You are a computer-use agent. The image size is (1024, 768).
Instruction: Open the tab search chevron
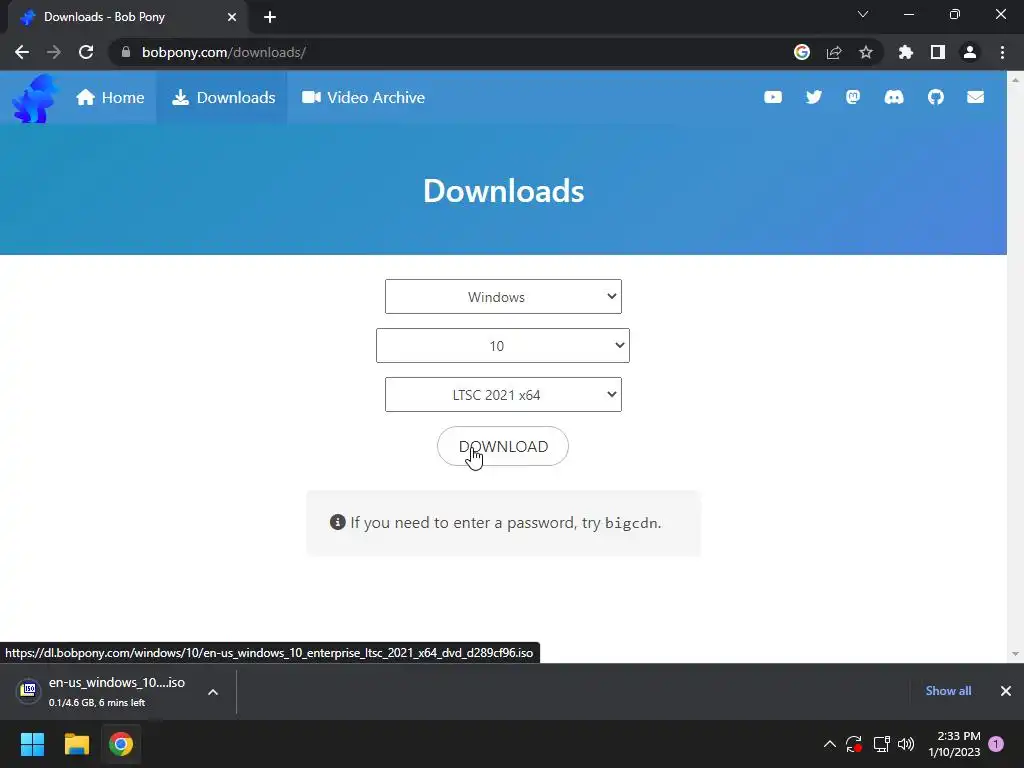click(x=863, y=14)
